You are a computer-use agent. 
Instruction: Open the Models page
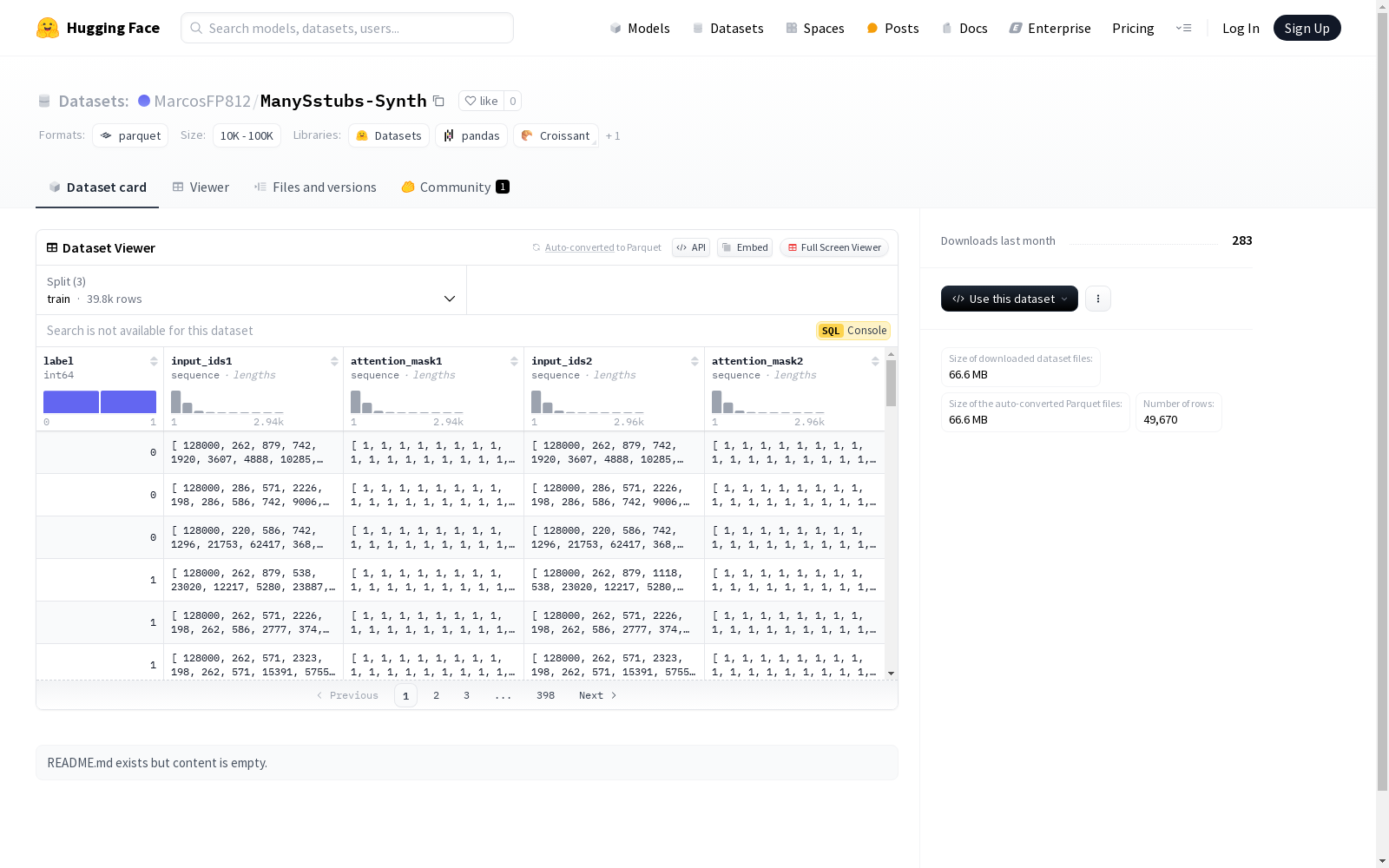(x=640, y=28)
